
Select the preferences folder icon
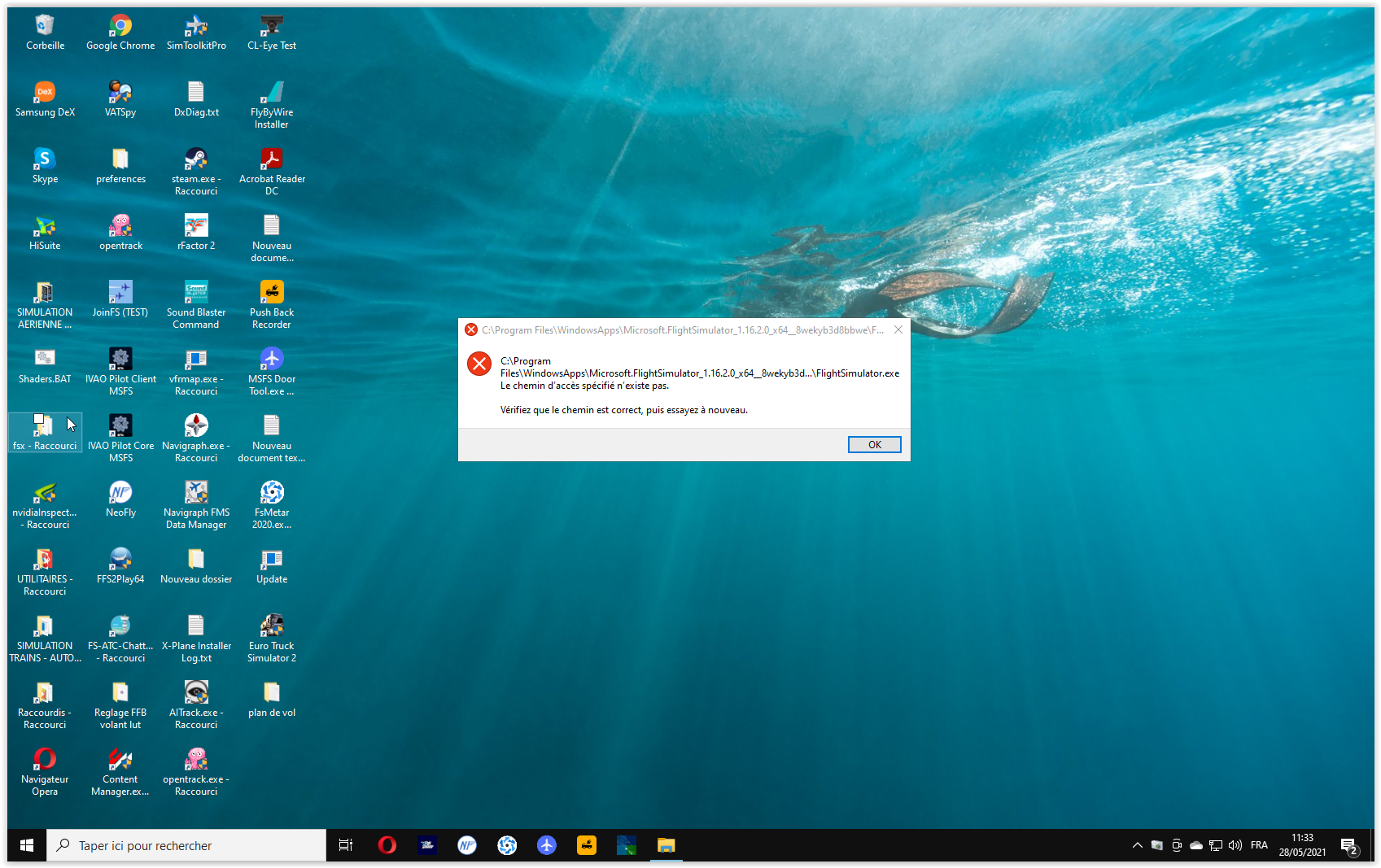(120, 166)
